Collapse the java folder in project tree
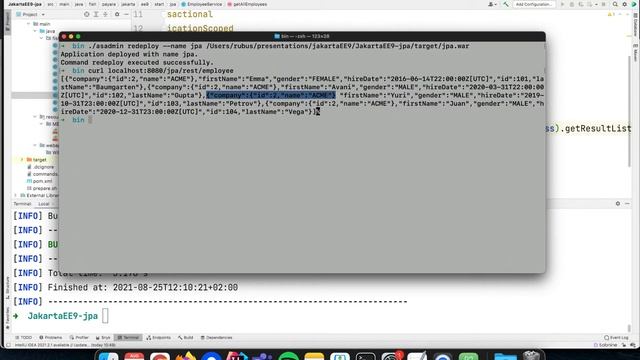Viewport: 640px width, 360px height. tap(35, 31)
